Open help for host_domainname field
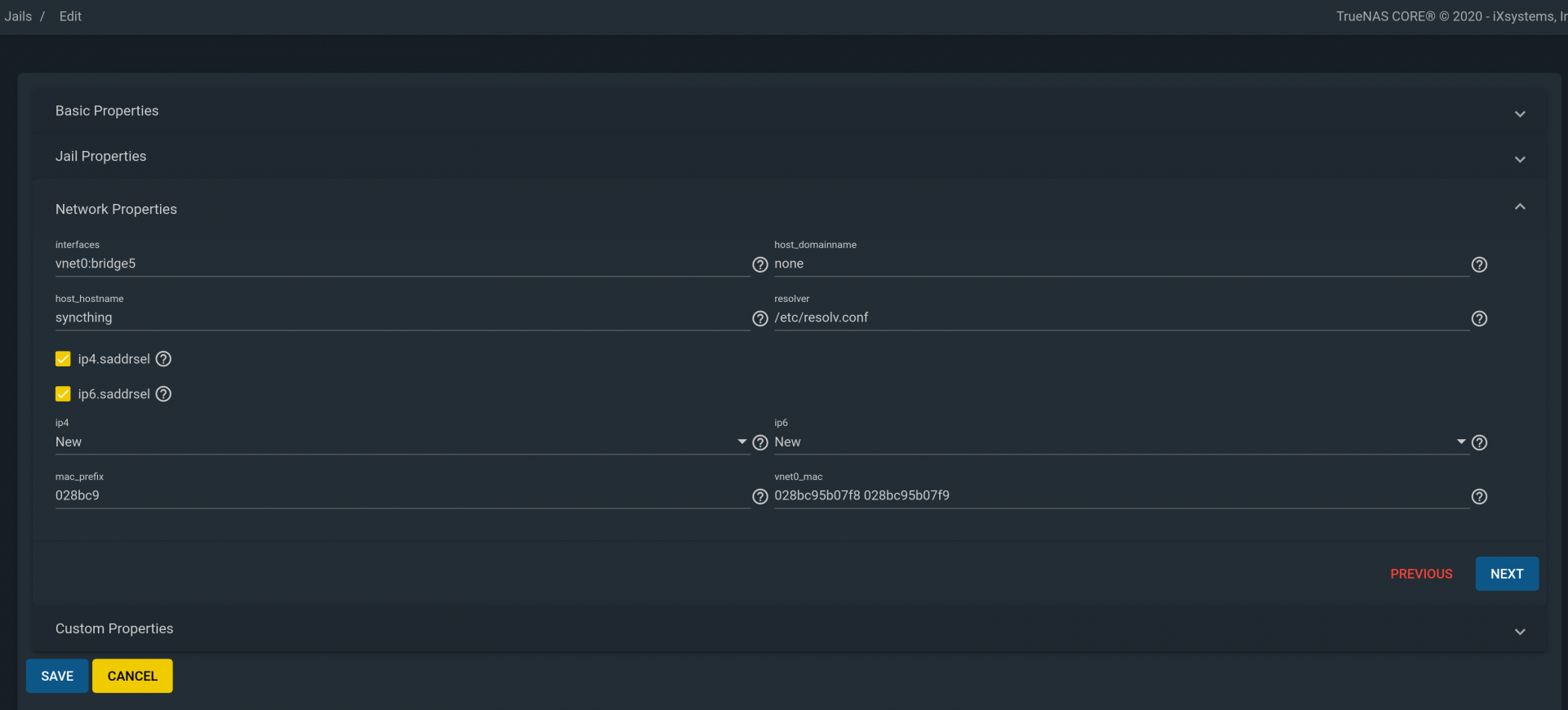This screenshot has height=710, width=1568. pyautogui.click(x=1479, y=264)
